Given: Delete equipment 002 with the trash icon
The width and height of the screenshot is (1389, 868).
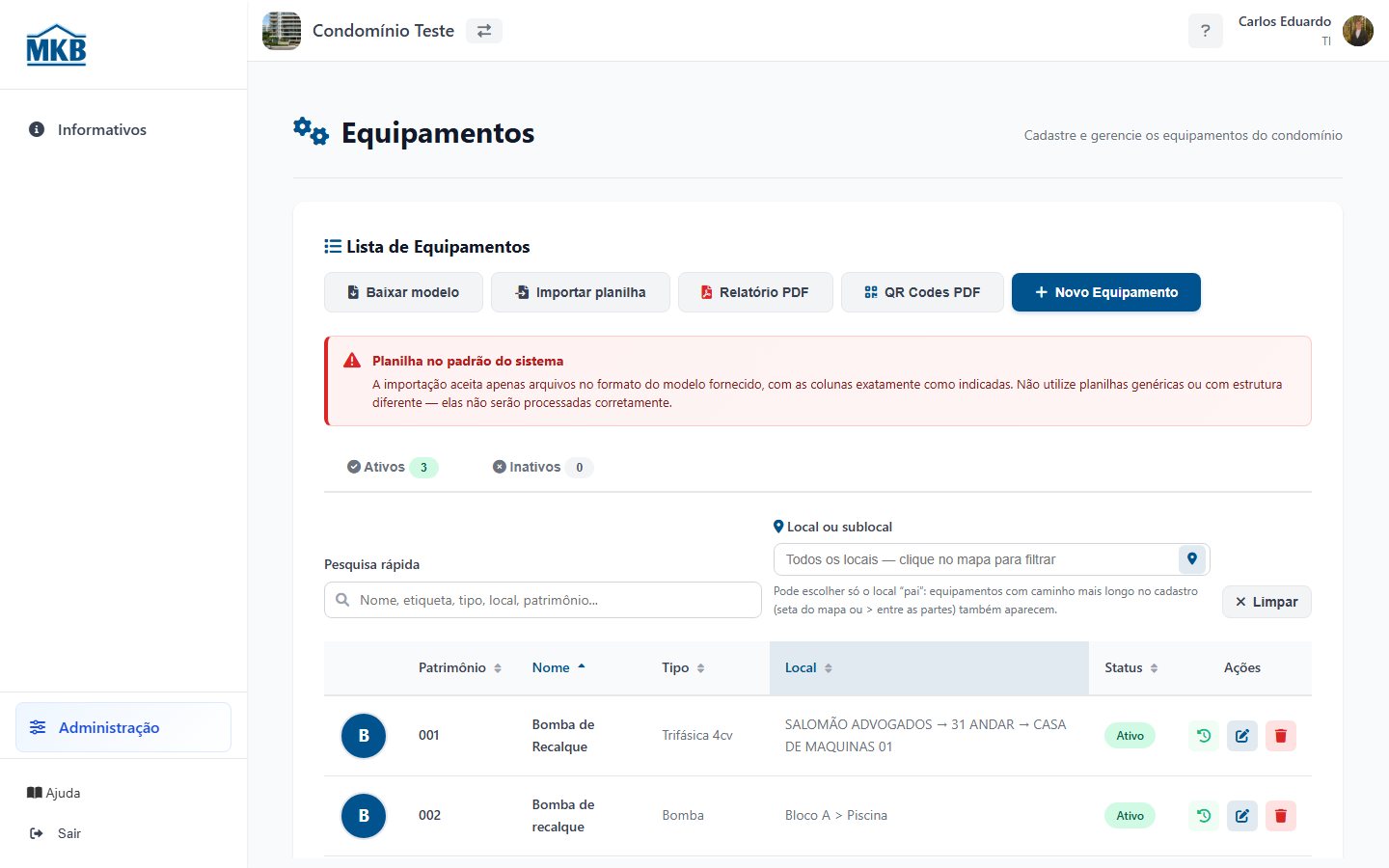Looking at the screenshot, I should (x=1281, y=816).
